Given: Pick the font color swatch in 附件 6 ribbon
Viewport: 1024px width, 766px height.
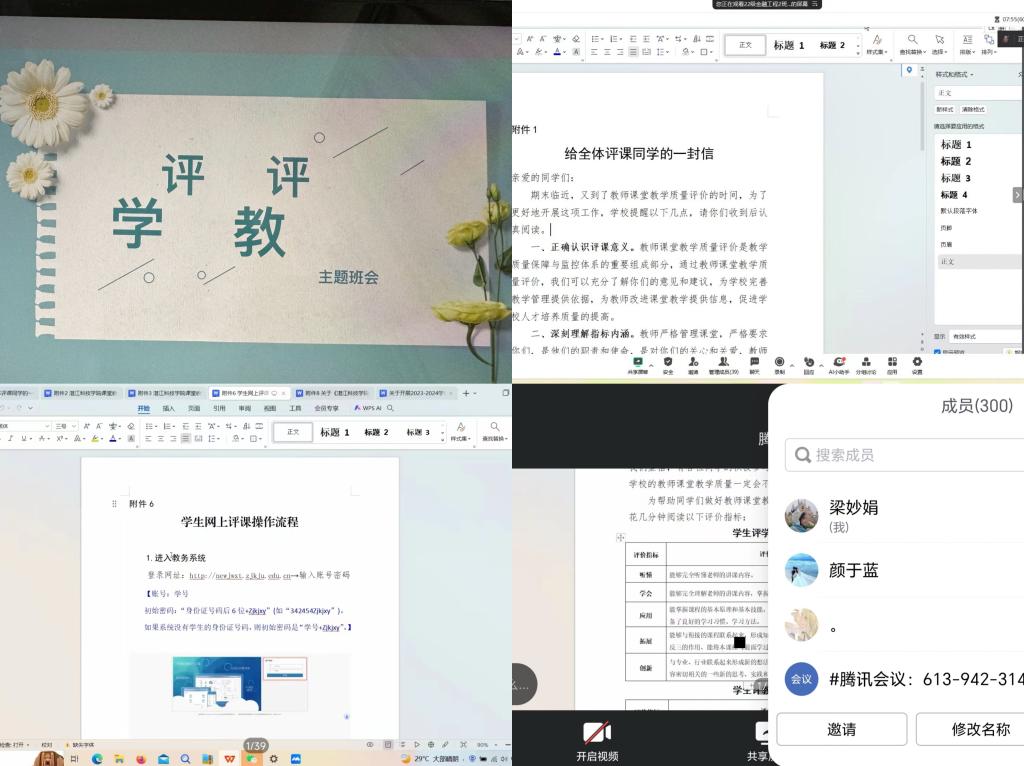Looking at the screenshot, I should 113,439.
